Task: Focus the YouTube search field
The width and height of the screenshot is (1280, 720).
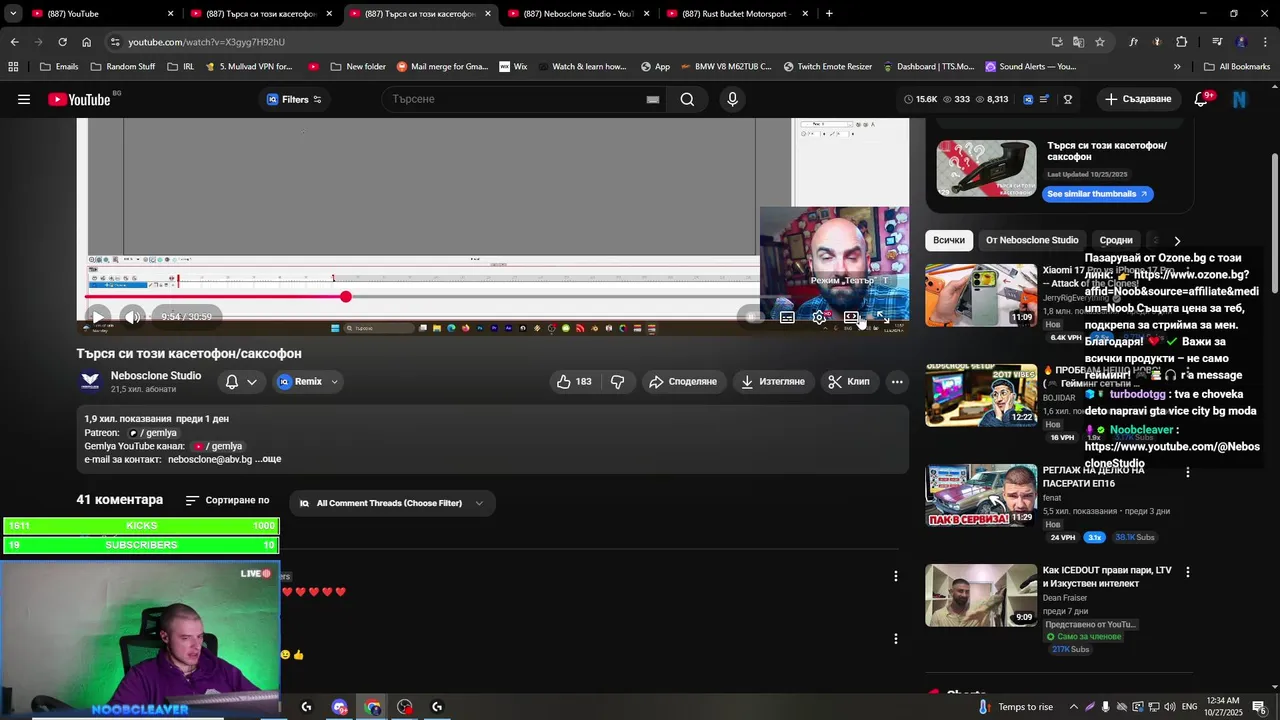Action: (516, 99)
